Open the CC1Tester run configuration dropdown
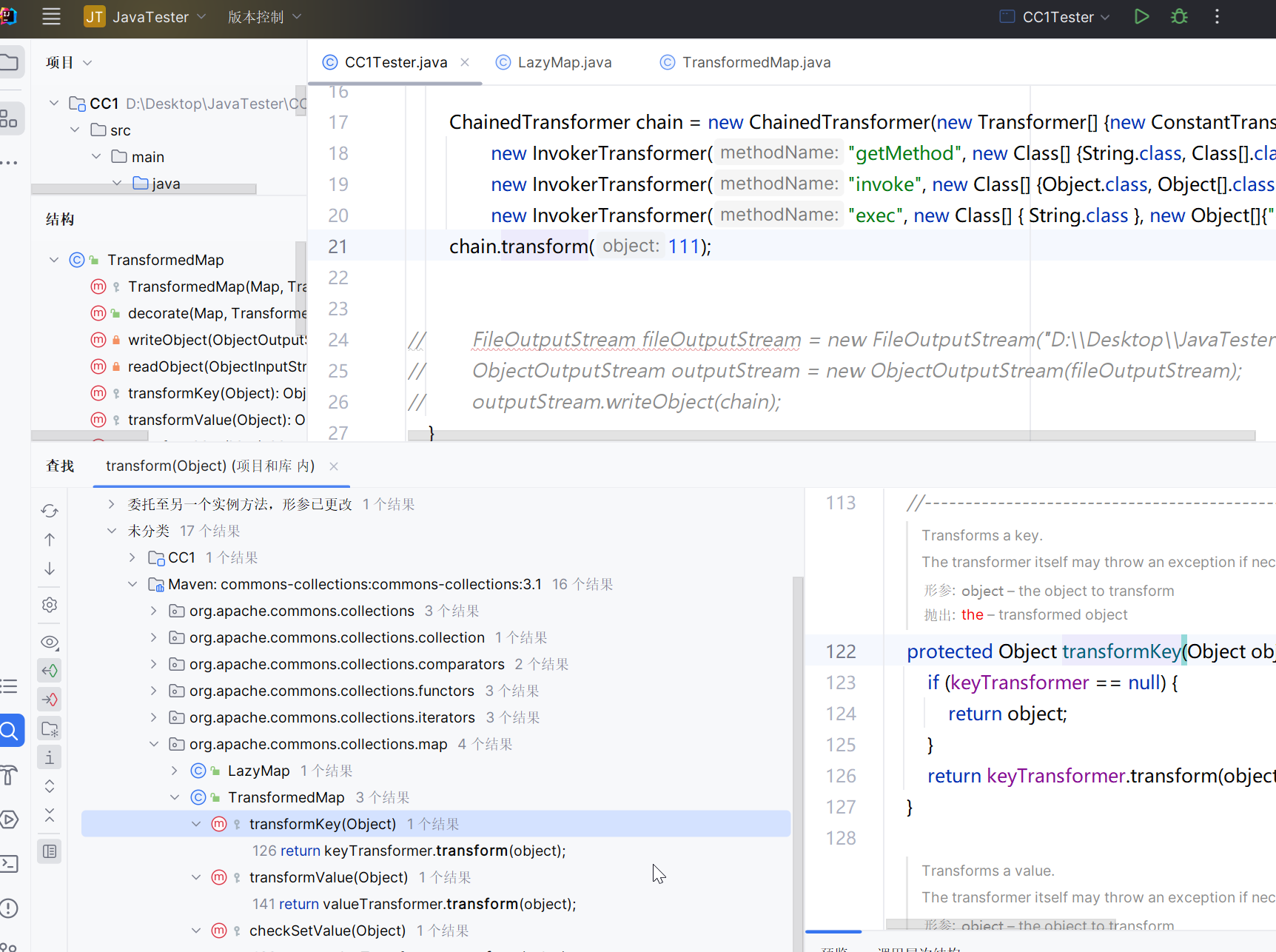The height and width of the screenshot is (952, 1276). (1057, 16)
